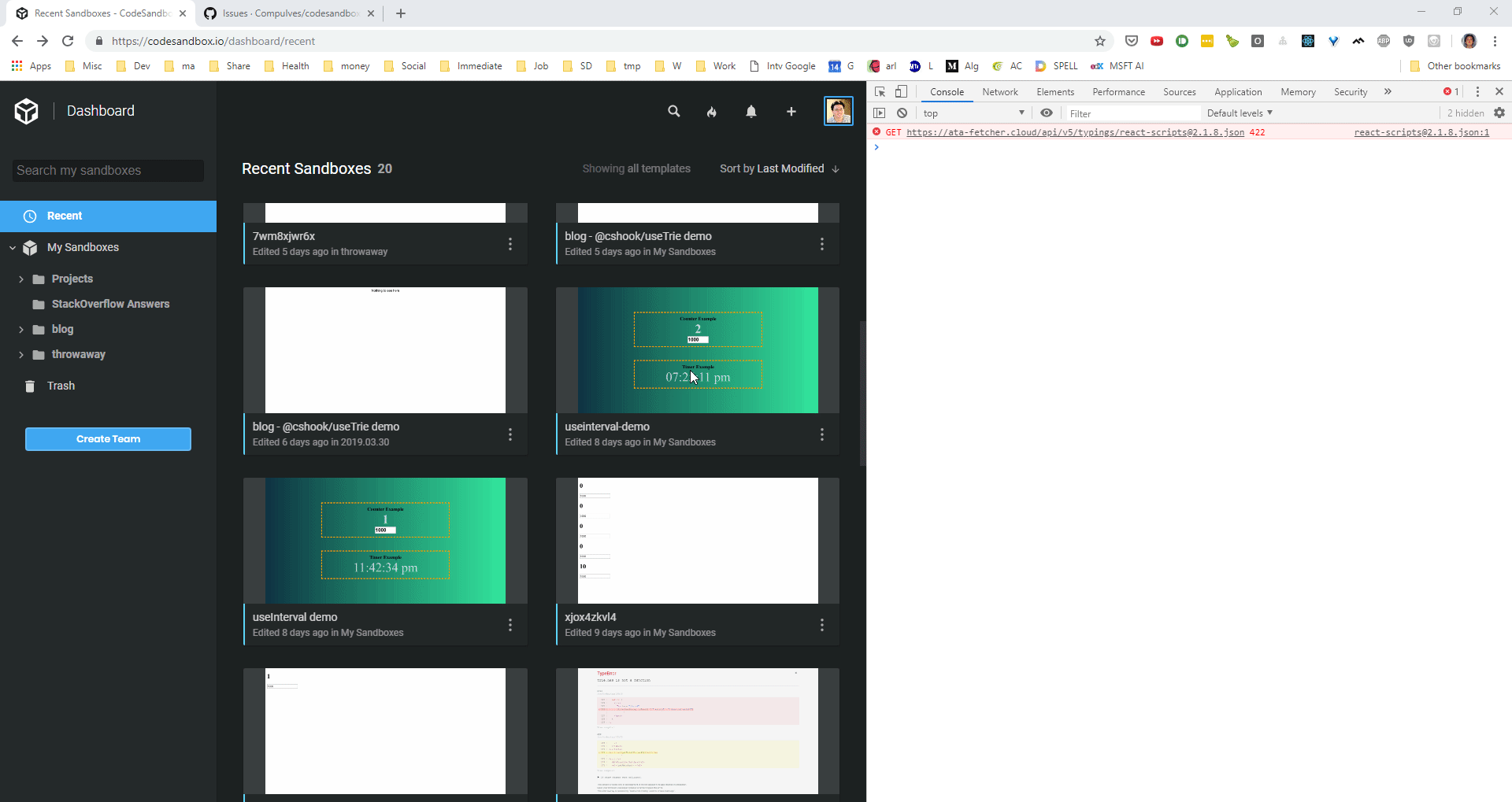1512x802 pixels.
Task: Expand the throwaway folder in sidebar
Action: click(21, 355)
